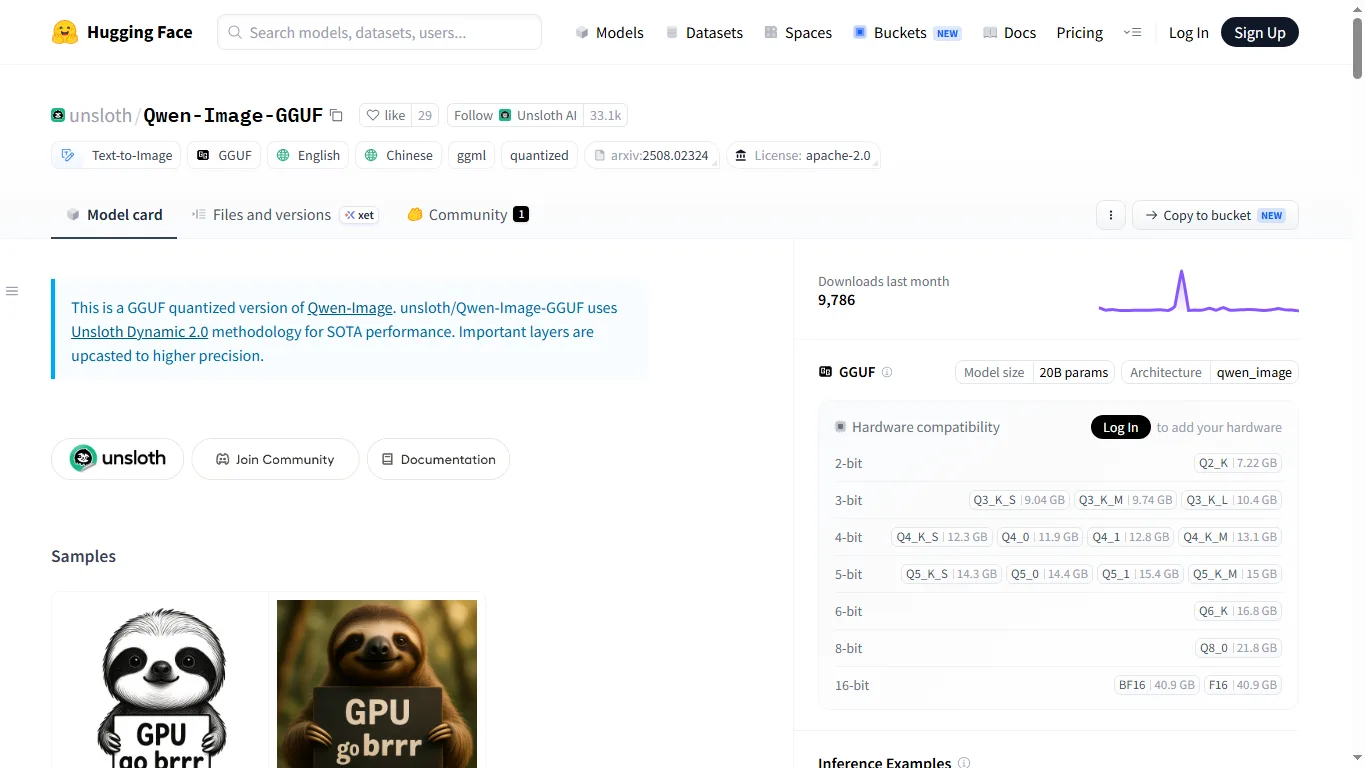Image resolution: width=1365 pixels, height=768 pixels.
Task: Open the three-dot model actions menu
Action: [x=1111, y=215]
